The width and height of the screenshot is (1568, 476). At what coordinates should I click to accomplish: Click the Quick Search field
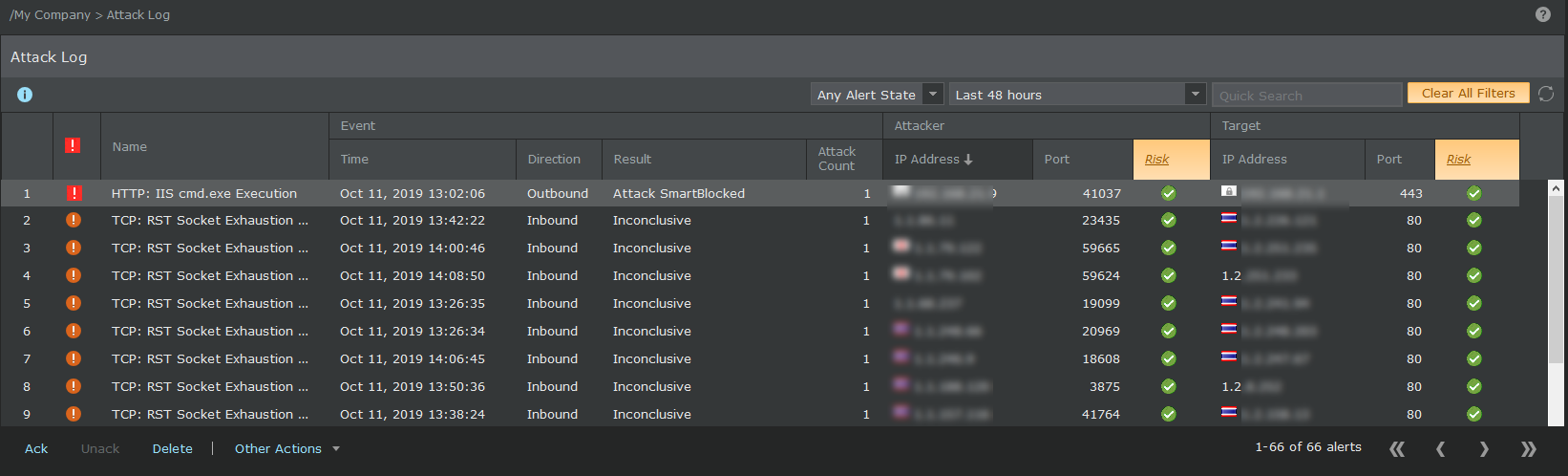(1306, 95)
